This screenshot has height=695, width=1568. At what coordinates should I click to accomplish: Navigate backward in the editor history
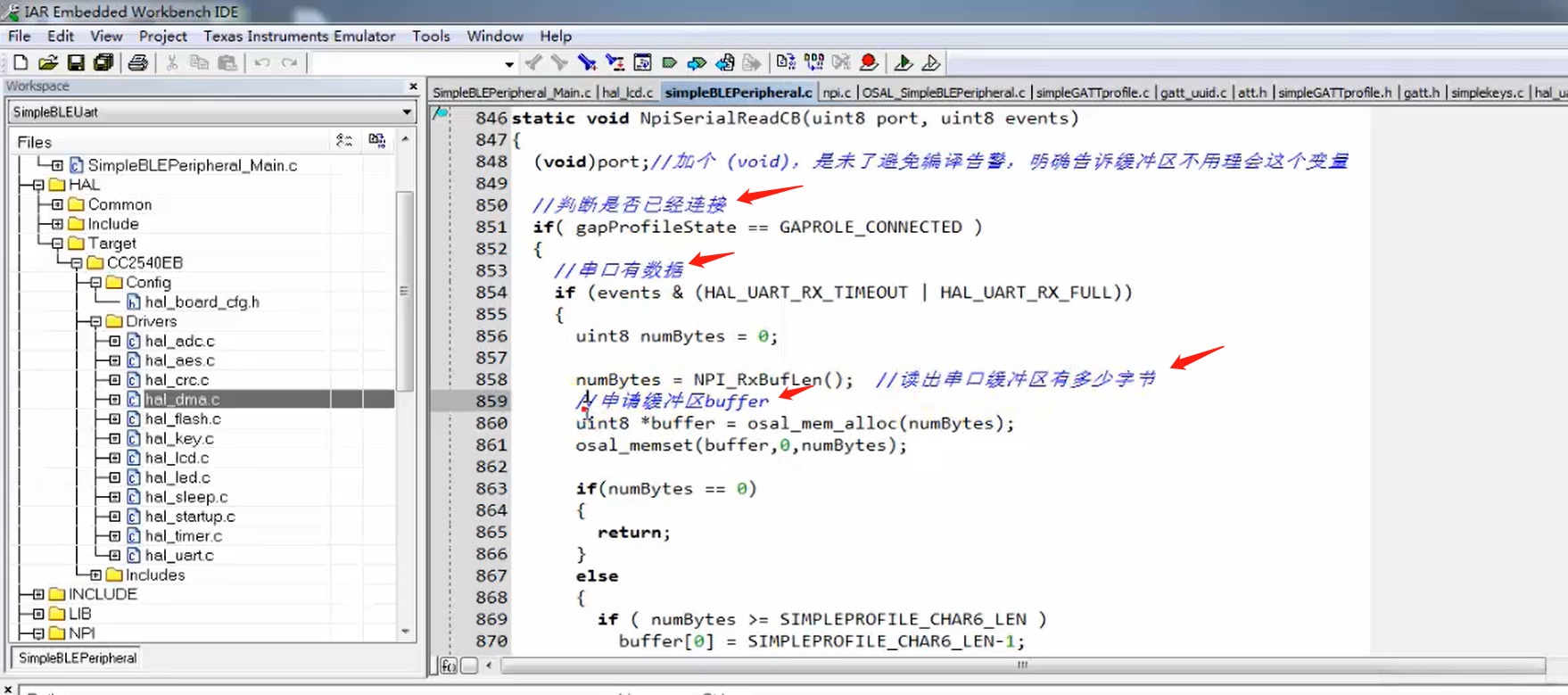click(725, 62)
